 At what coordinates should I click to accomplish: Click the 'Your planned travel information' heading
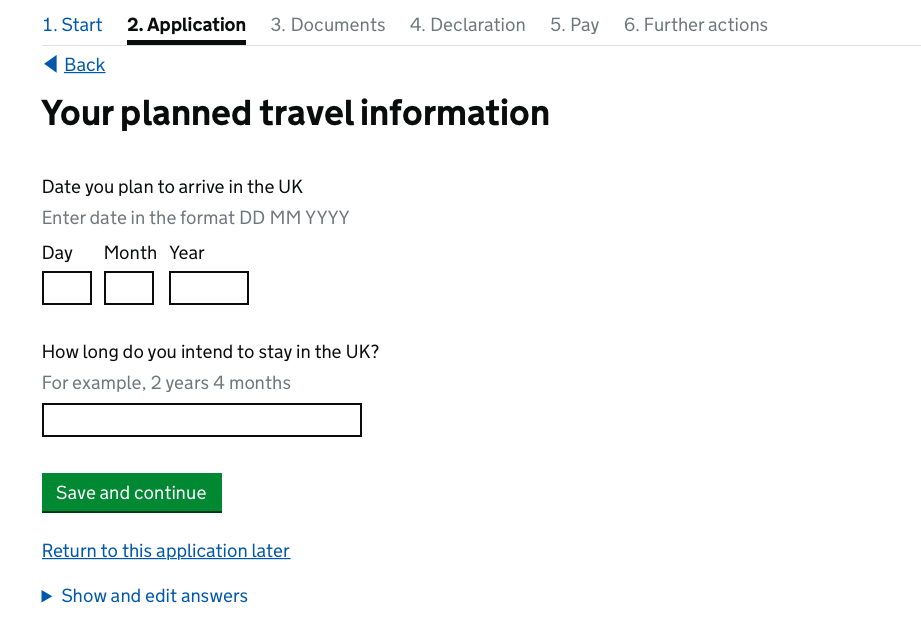pyautogui.click(x=295, y=113)
